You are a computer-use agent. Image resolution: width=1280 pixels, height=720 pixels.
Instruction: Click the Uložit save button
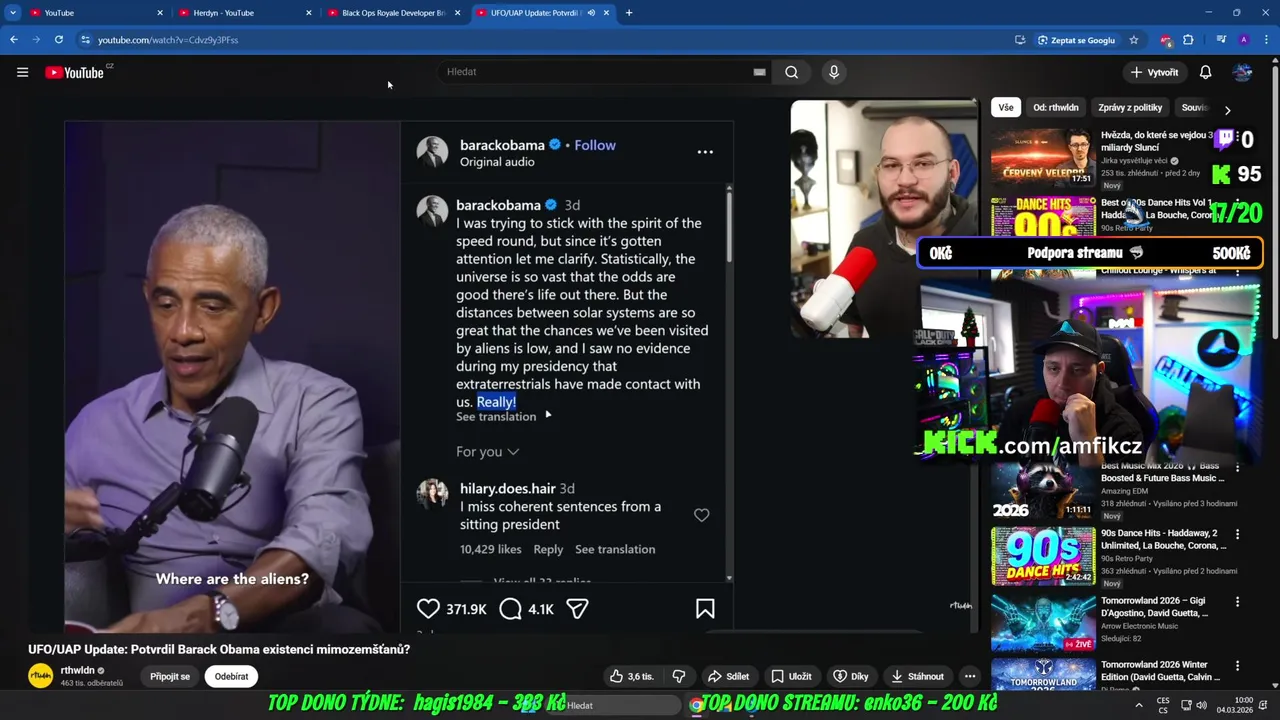point(792,676)
